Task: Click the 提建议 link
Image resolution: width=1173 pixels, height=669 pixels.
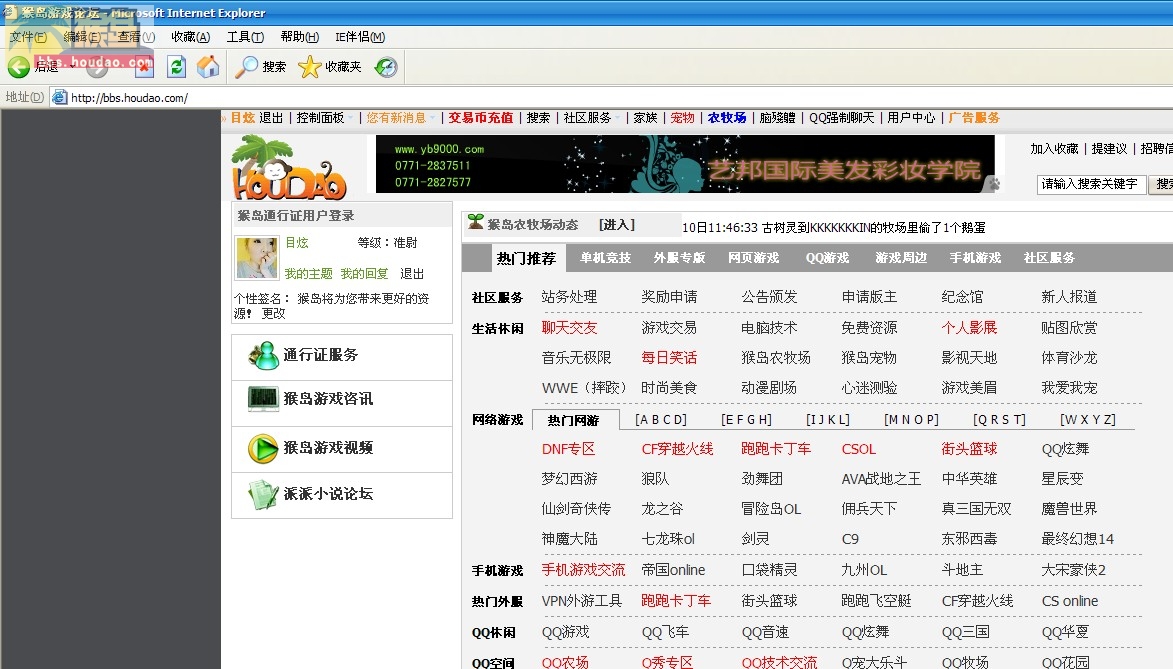Action: coord(1109,149)
